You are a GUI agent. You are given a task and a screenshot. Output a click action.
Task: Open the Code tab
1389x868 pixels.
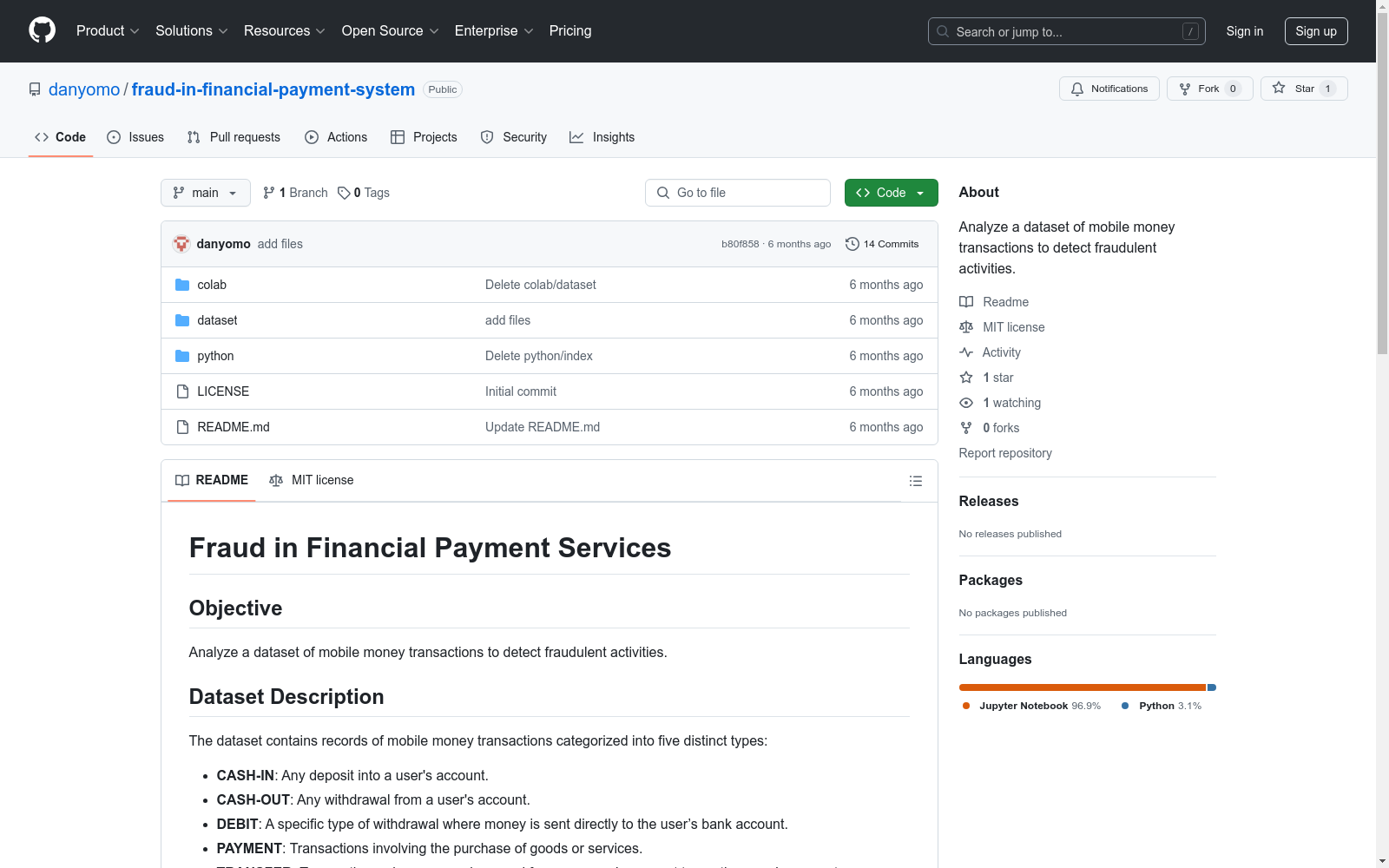point(61,137)
